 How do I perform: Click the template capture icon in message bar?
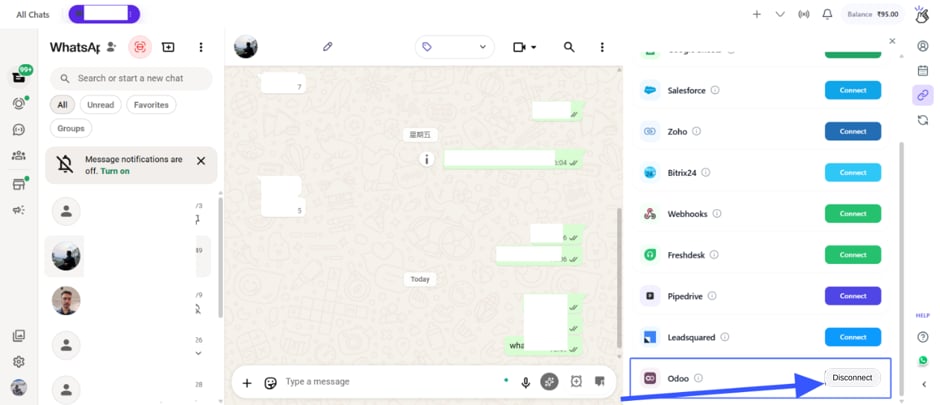point(576,381)
